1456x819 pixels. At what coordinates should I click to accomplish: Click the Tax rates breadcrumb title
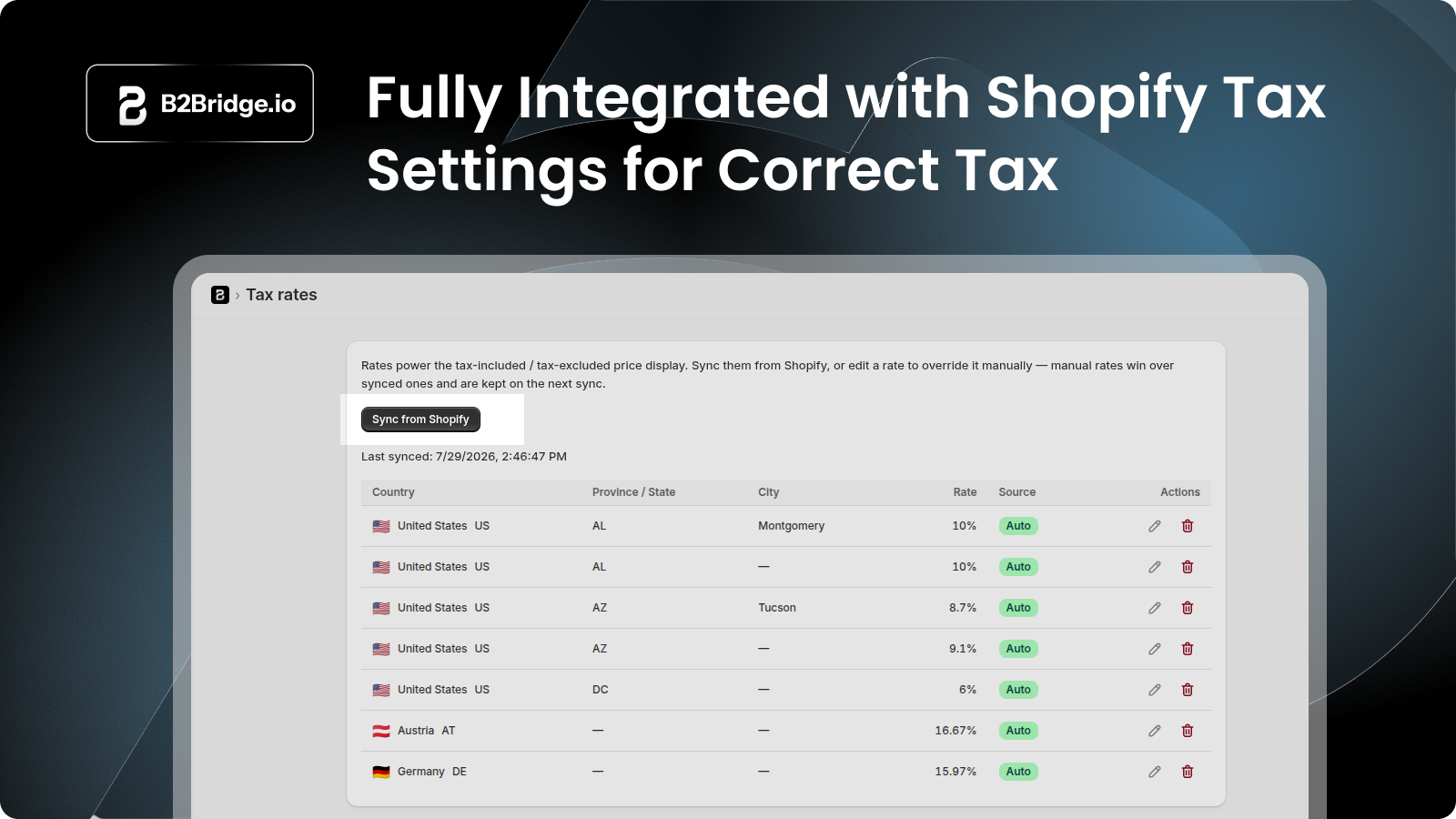282,295
